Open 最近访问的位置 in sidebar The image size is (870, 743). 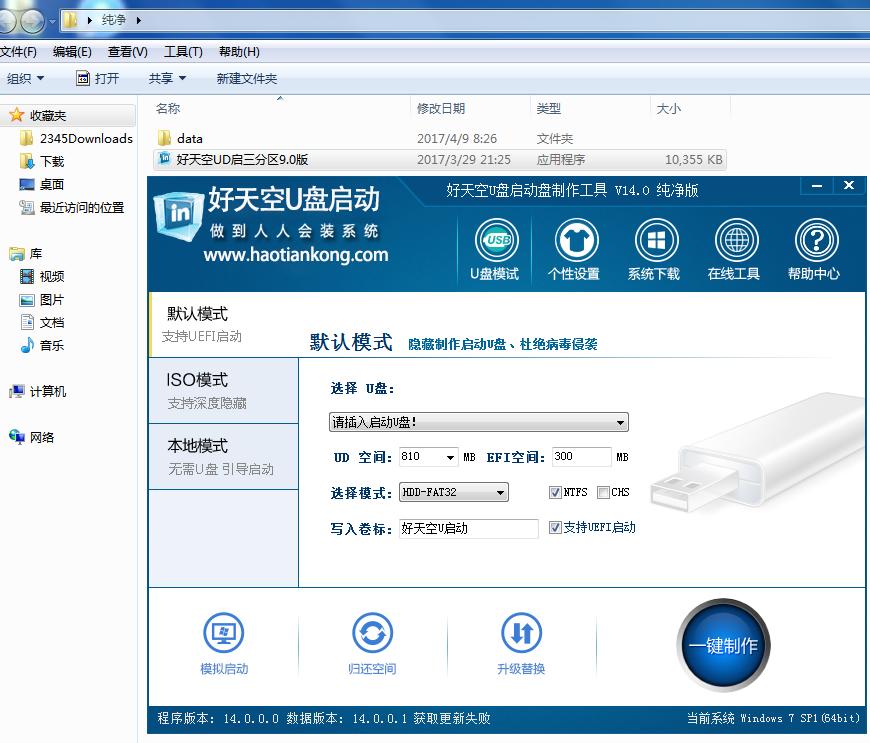(72, 208)
